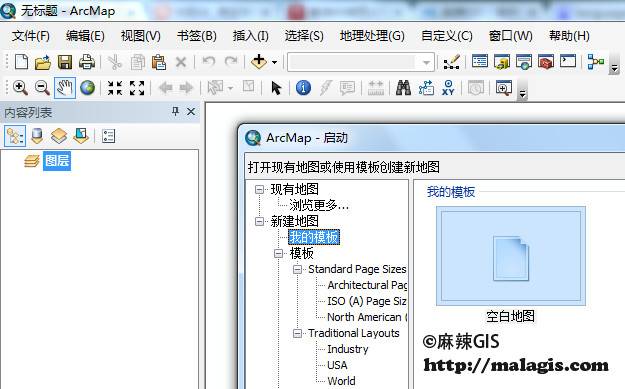The width and height of the screenshot is (625, 389).
Task: Go to next extent arrow
Action: tap(186, 88)
